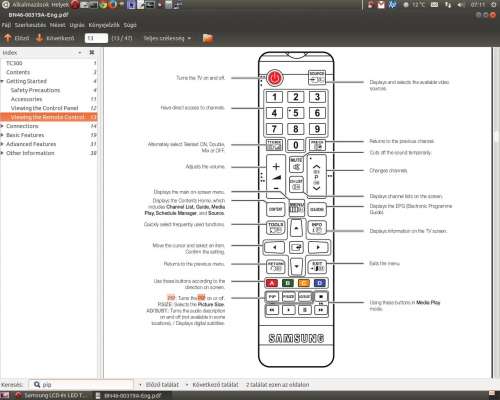Click the pip search text field
500x400 pixels.
tap(81, 385)
